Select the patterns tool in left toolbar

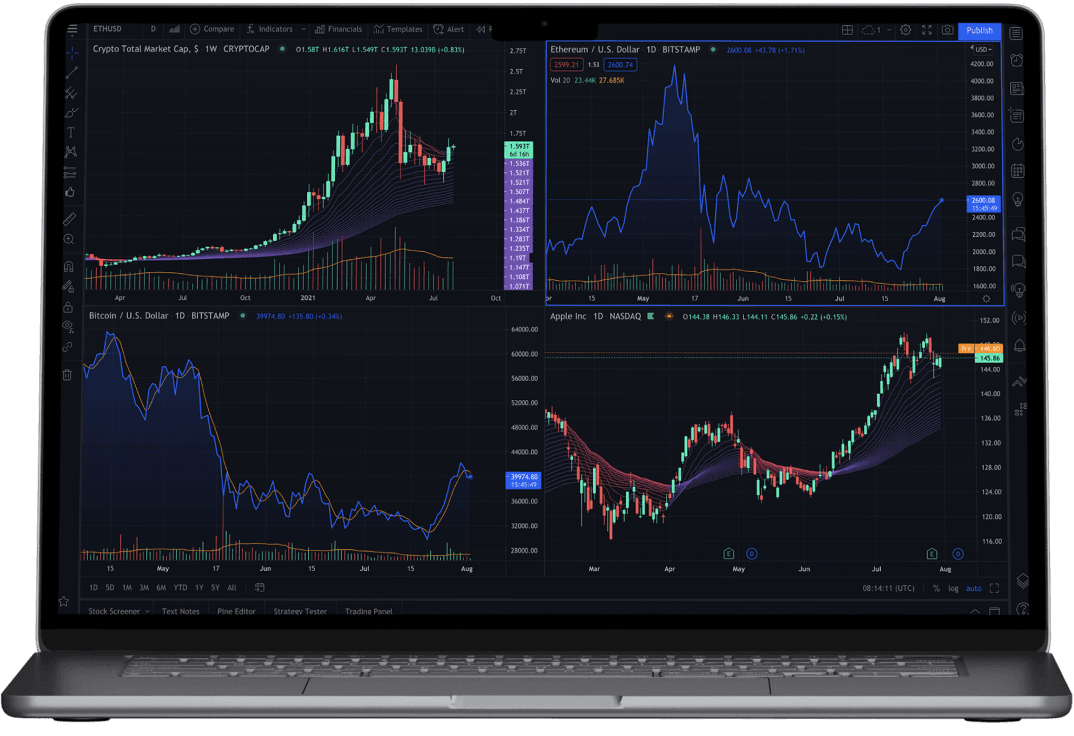click(71, 152)
